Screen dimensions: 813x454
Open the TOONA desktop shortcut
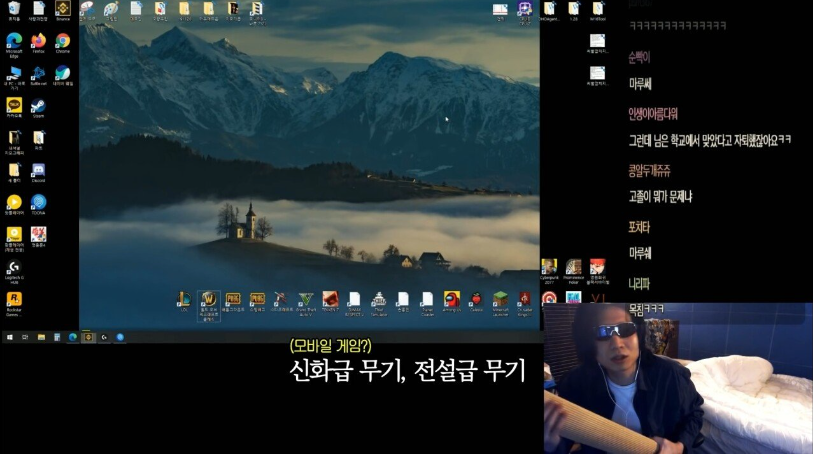pos(38,204)
